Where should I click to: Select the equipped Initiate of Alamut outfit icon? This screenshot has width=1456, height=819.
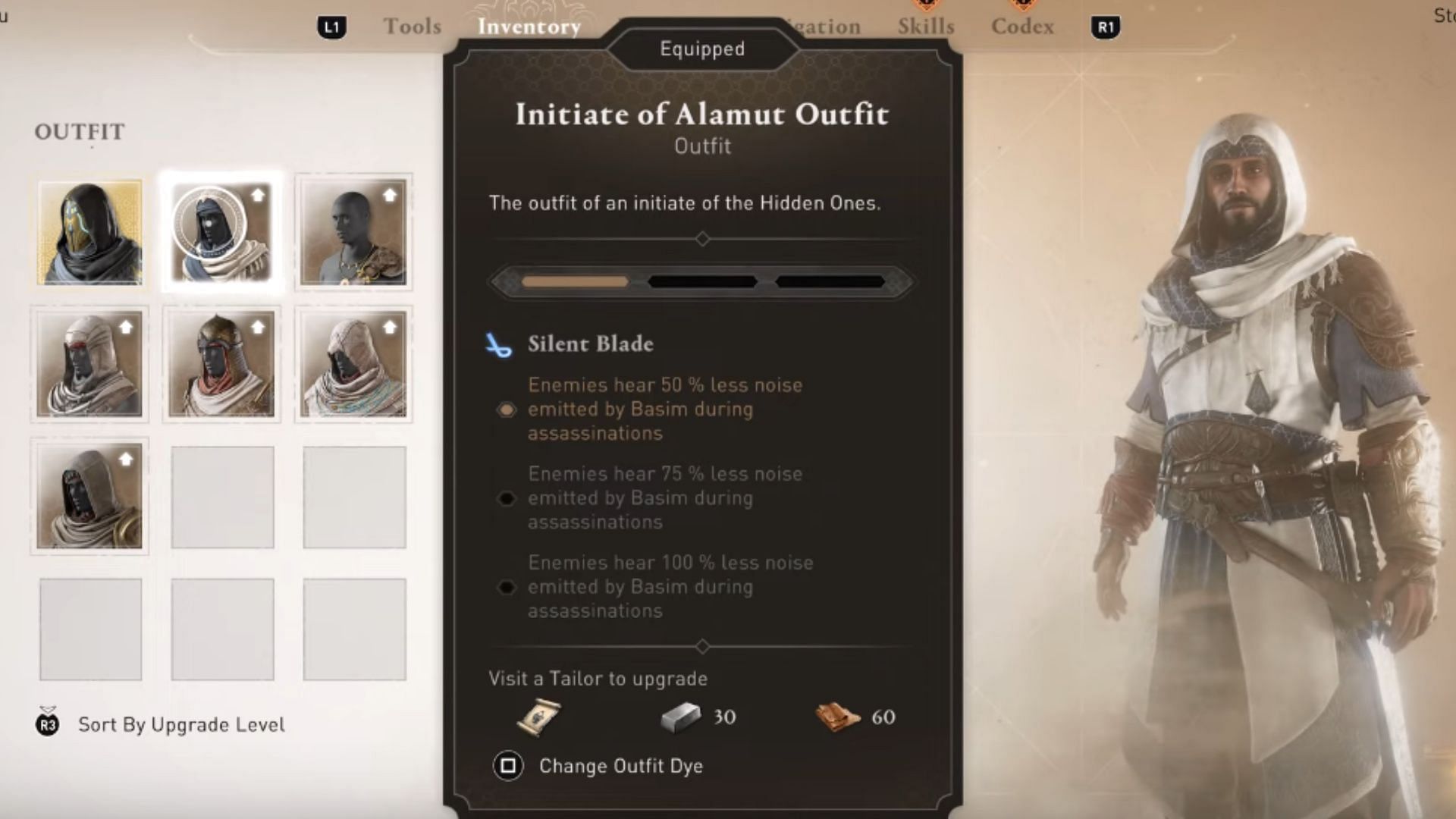pyautogui.click(x=221, y=232)
